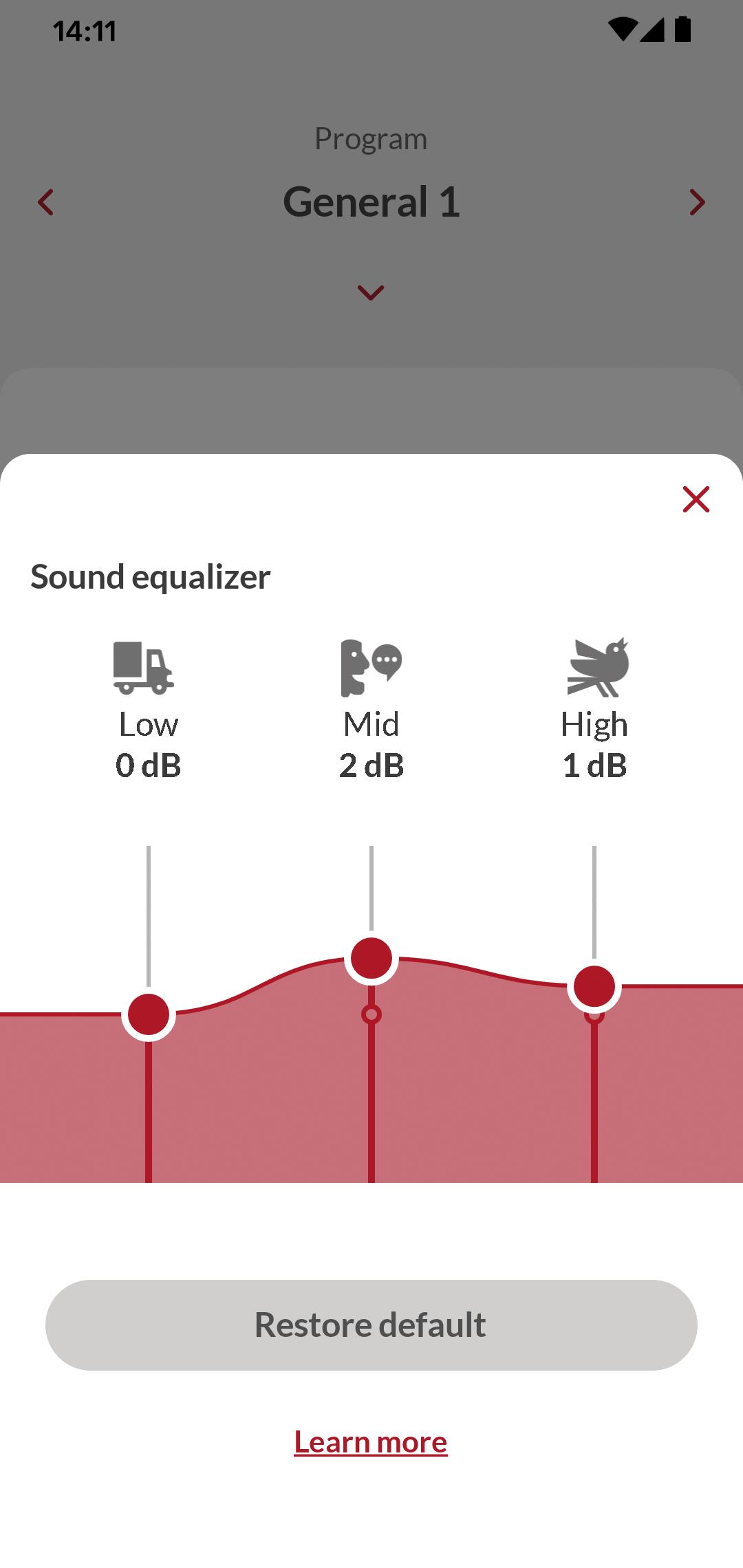Image resolution: width=743 pixels, height=1568 pixels.
Task: Tap the Mid 2 dB value label
Action: pyautogui.click(x=371, y=765)
